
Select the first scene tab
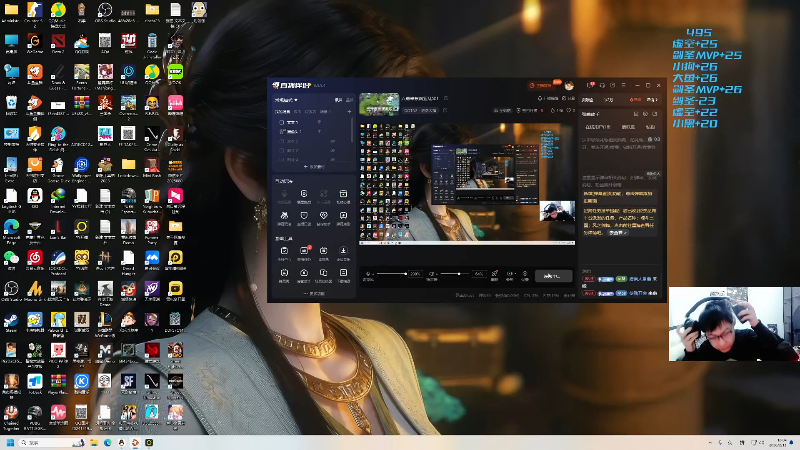(282, 111)
